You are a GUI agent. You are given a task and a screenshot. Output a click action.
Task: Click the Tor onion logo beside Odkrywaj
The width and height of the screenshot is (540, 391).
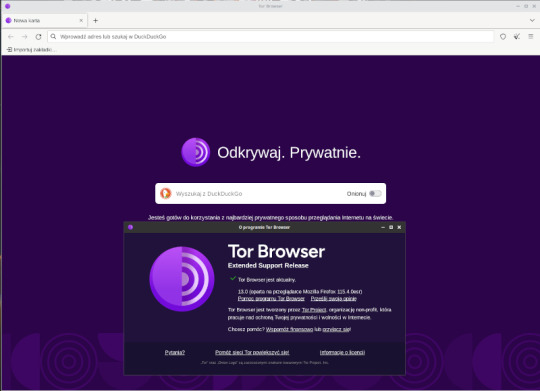point(196,152)
